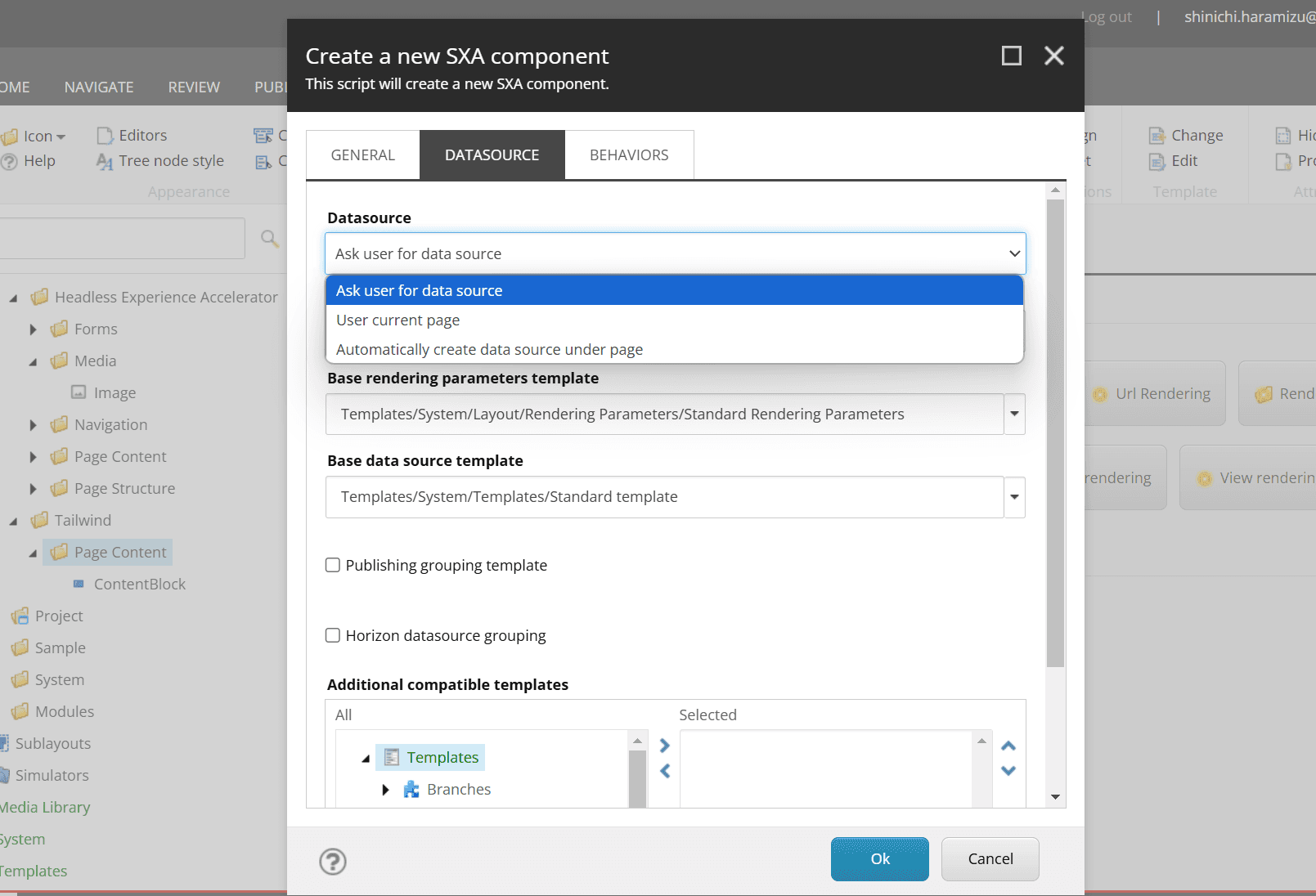Toggle Horizon datasource grouping checkbox
This screenshot has height=896, width=1316.
tap(333, 636)
